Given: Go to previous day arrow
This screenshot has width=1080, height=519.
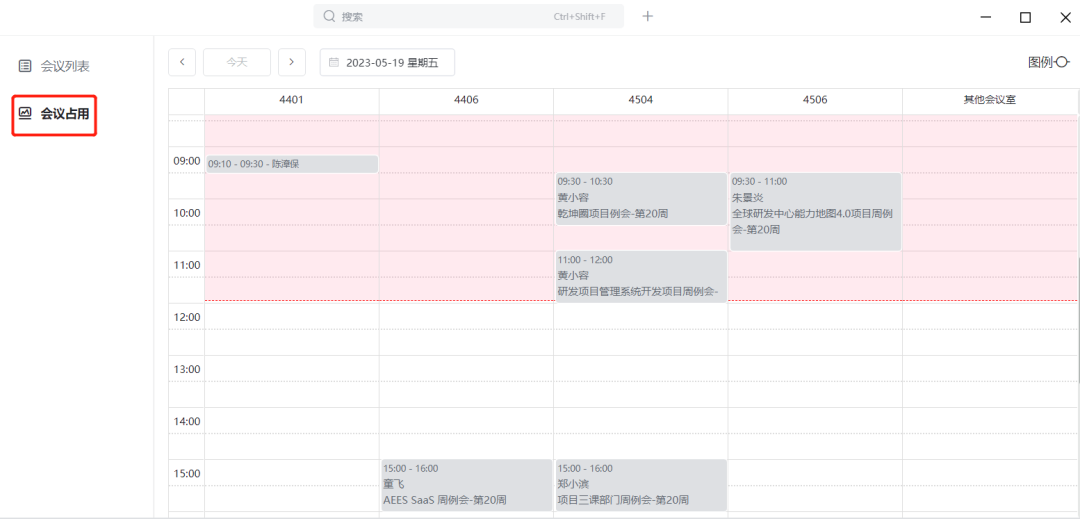Looking at the screenshot, I should click(x=182, y=62).
